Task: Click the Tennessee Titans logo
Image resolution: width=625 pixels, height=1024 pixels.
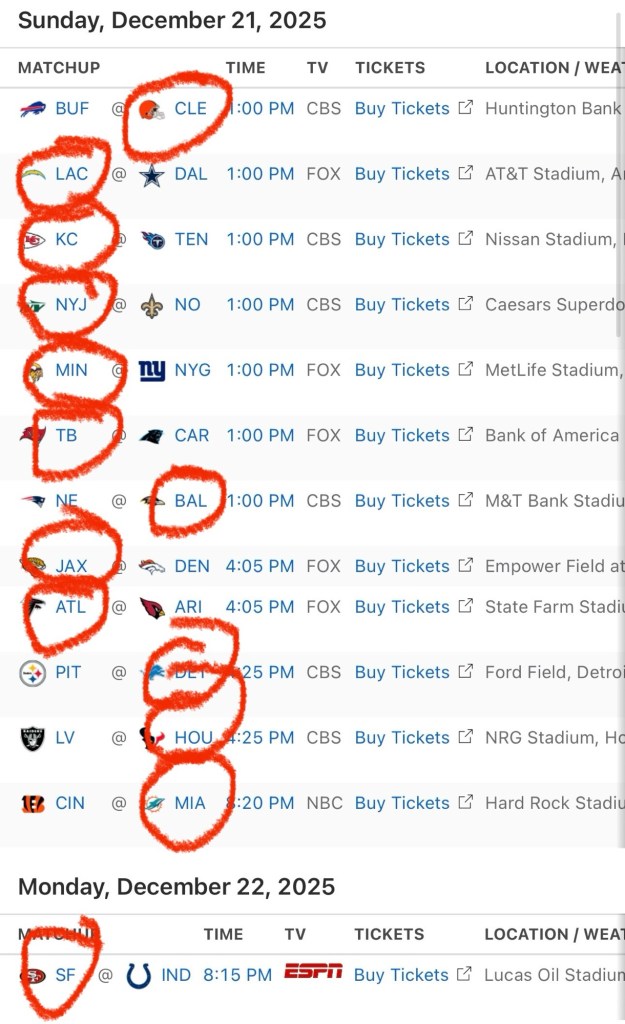Action: coord(152,240)
